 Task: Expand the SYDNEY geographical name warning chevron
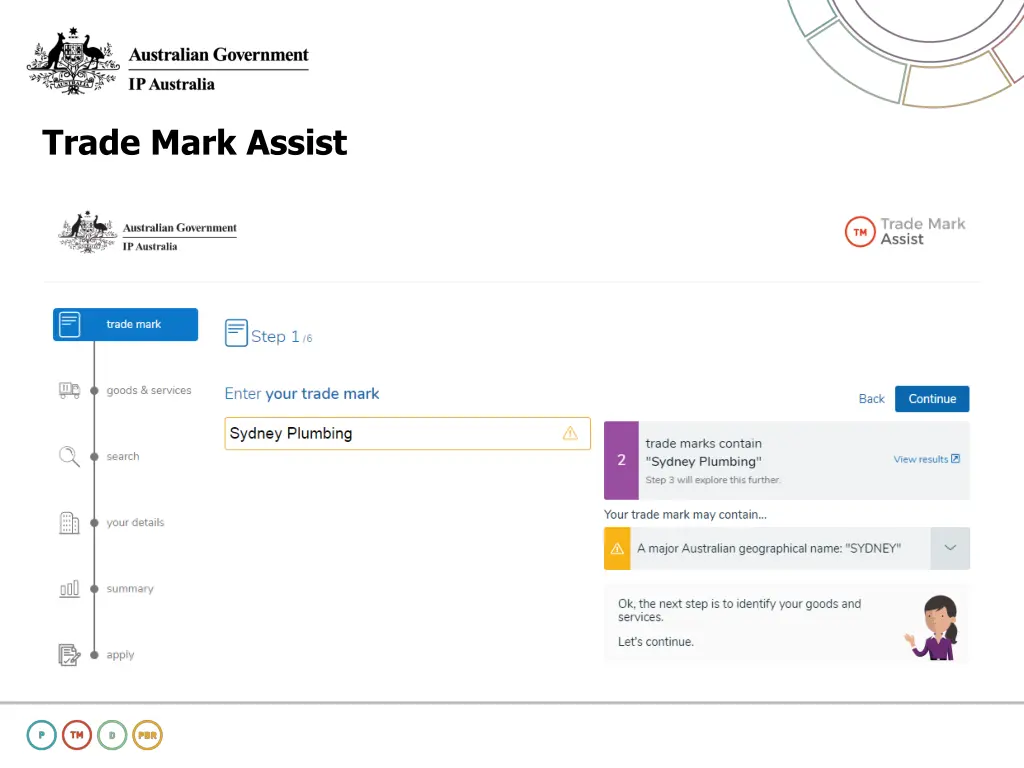950,549
